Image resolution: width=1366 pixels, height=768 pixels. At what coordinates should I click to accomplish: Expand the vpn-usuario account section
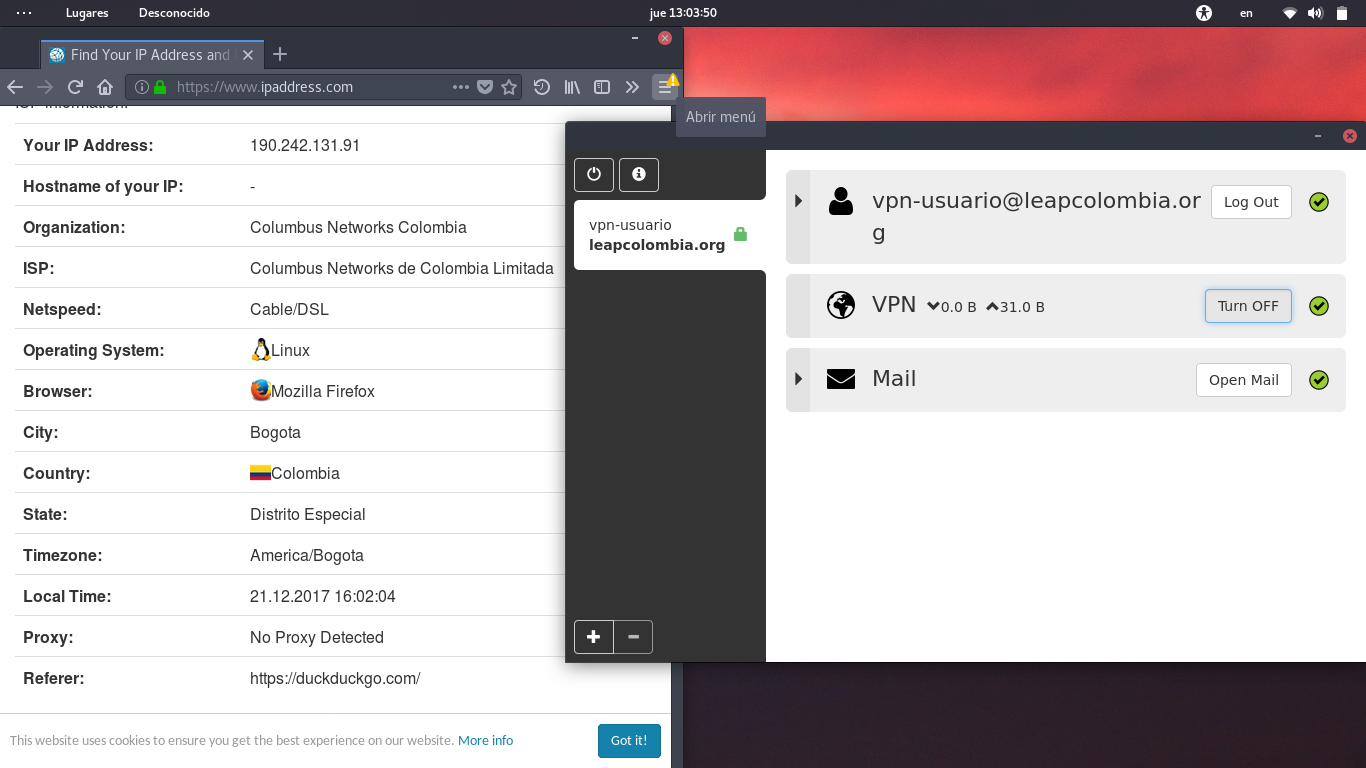point(798,201)
